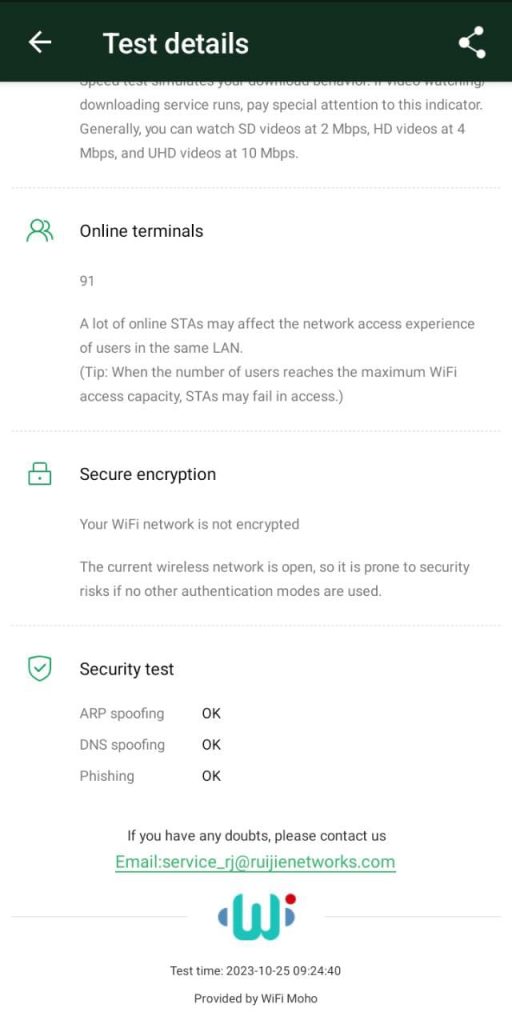Select the online terminals count 91
Viewport: 512px width, 1024px height.
[87, 281]
